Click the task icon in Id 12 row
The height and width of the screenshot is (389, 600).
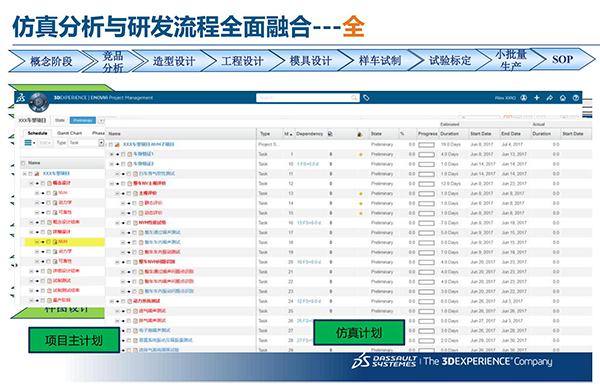130,184
